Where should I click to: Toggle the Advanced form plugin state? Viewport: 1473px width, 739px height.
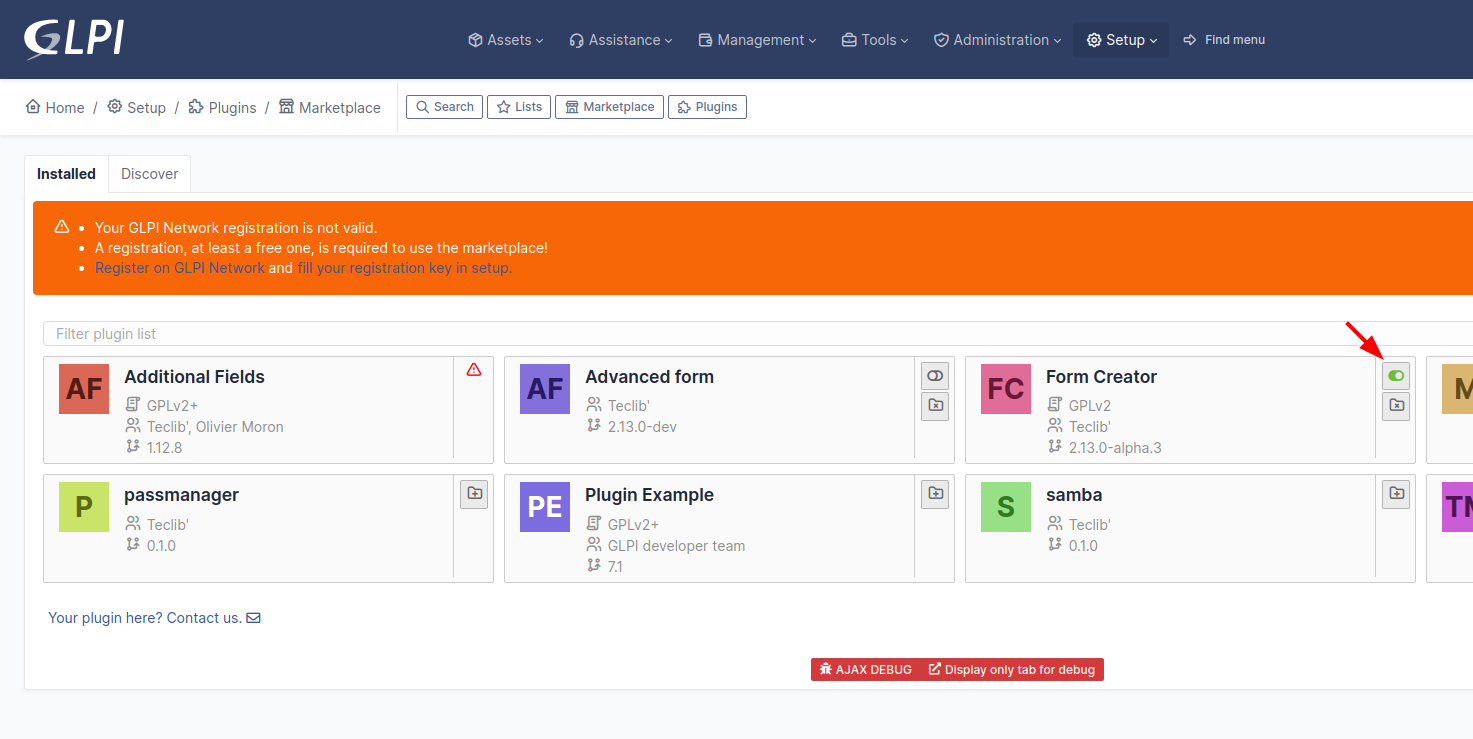(934, 375)
